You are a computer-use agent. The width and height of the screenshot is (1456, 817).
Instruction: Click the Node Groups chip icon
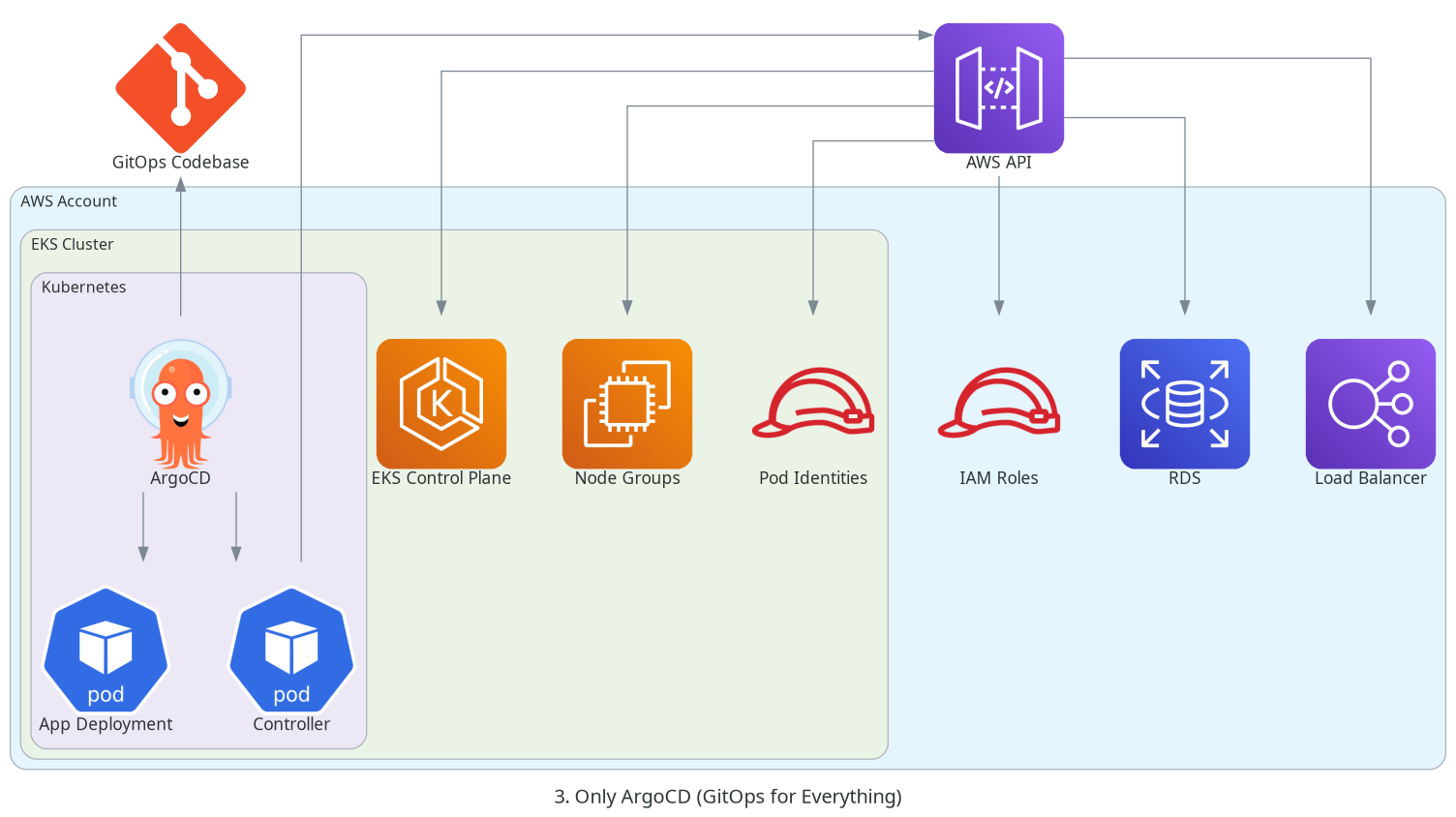point(627,404)
